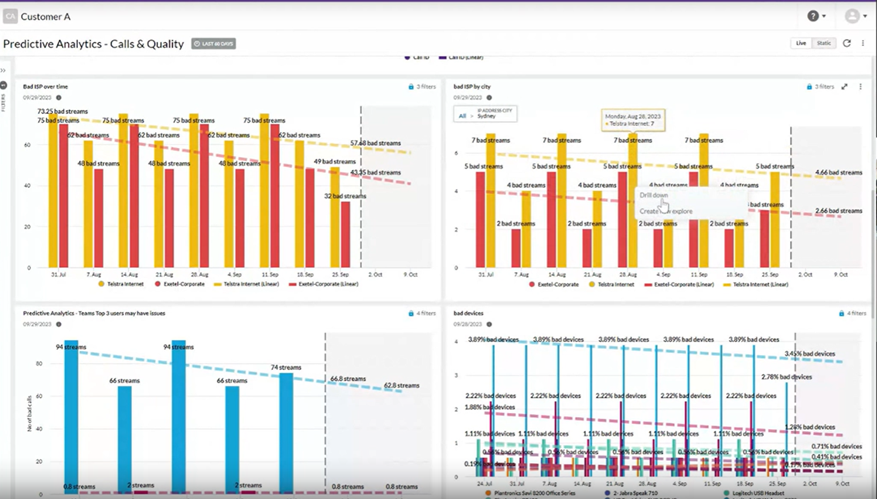Open the Last 60 Days date range selector
877x499 pixels.
pyautogui.click(x=214, y=44)
